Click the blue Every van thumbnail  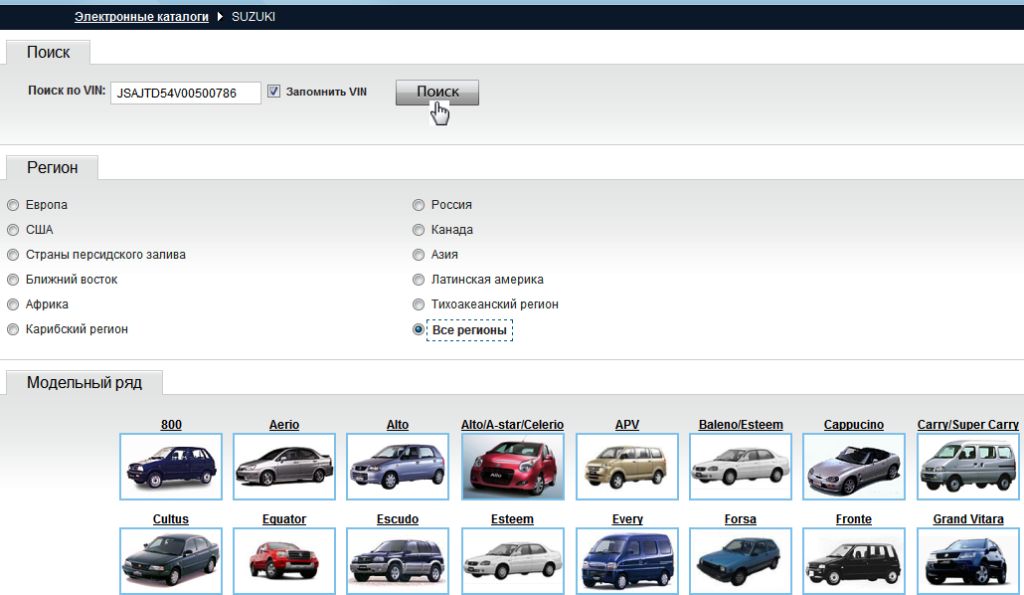click(x=627, y=561)
